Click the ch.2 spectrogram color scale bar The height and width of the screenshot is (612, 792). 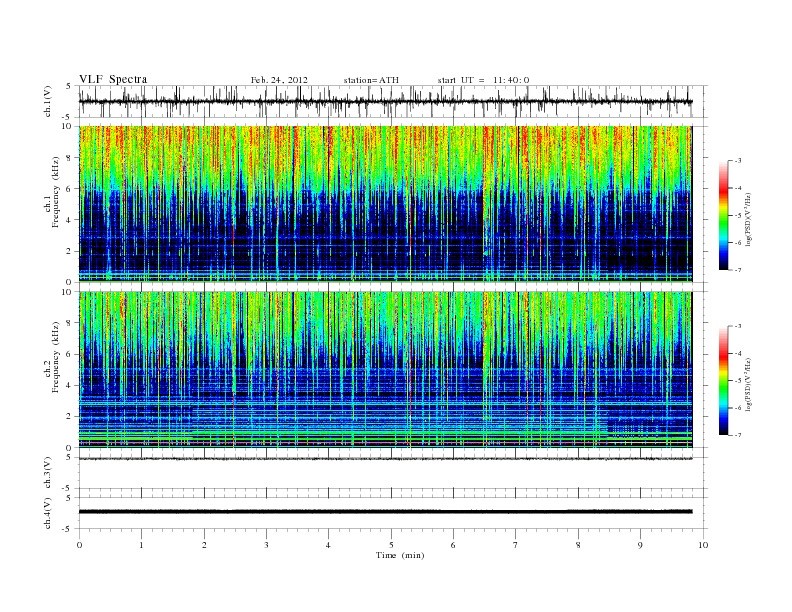tap(724, 380)
